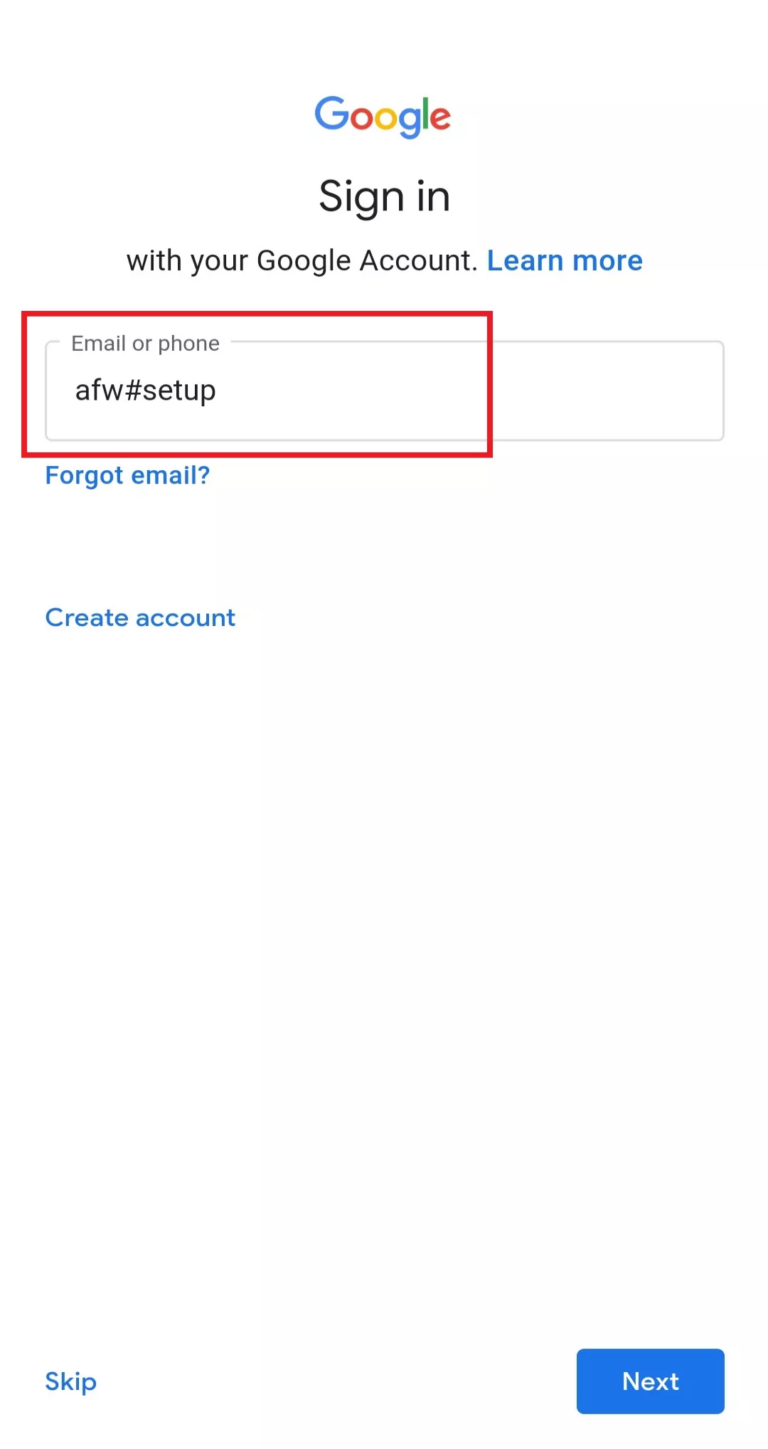The height and width of the screenshot is (1449, 768).
Task: Click the Skip link bottom left
Action: (70, 1381)
